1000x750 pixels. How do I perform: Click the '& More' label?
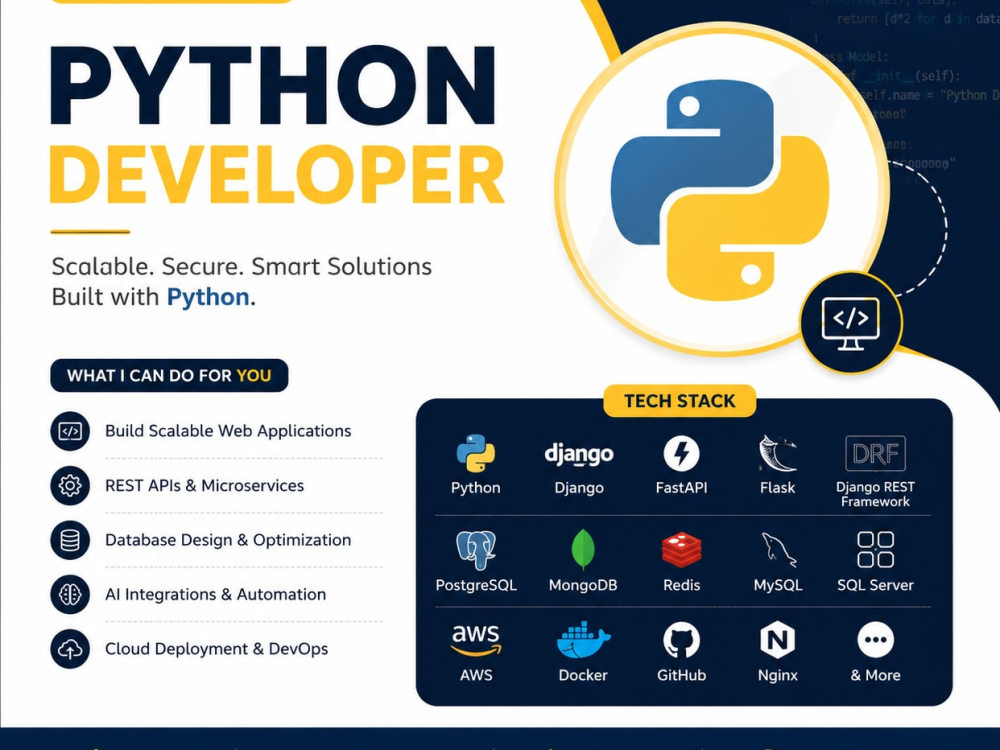(x=875, y=675)
